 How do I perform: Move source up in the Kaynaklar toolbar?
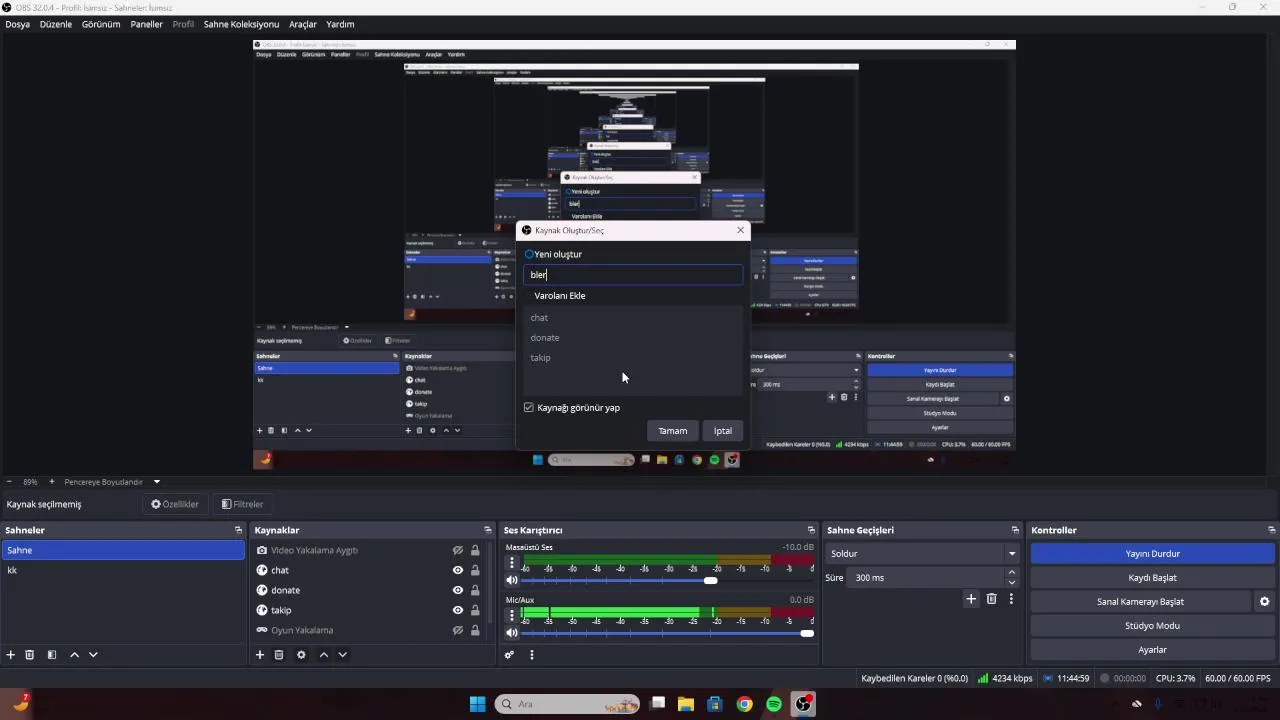[x=323, y=655]
